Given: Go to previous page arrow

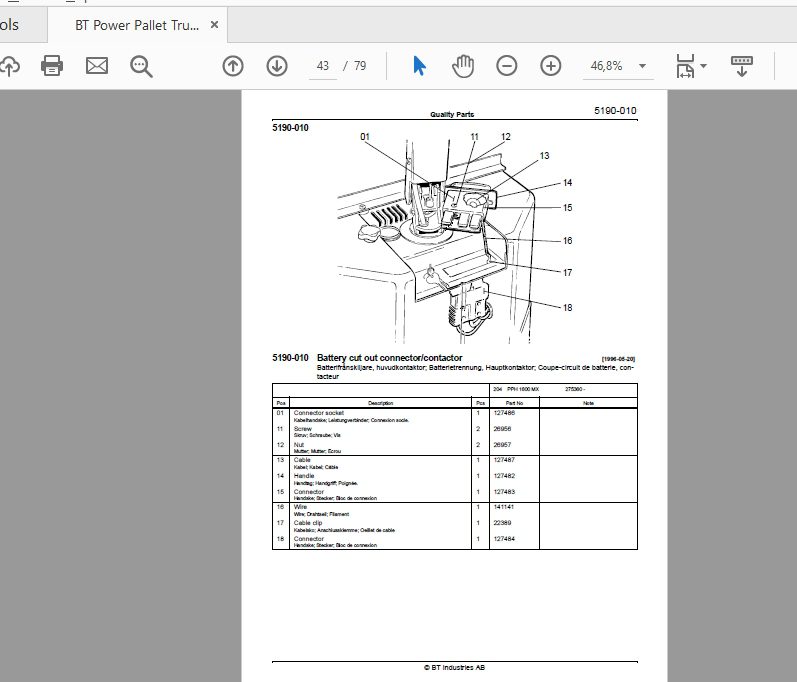Looking at the screenshot, I should 233,66.
